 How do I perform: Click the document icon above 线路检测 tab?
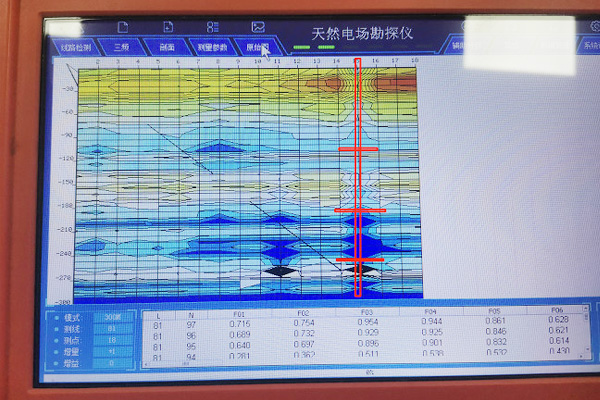[123, 27]
